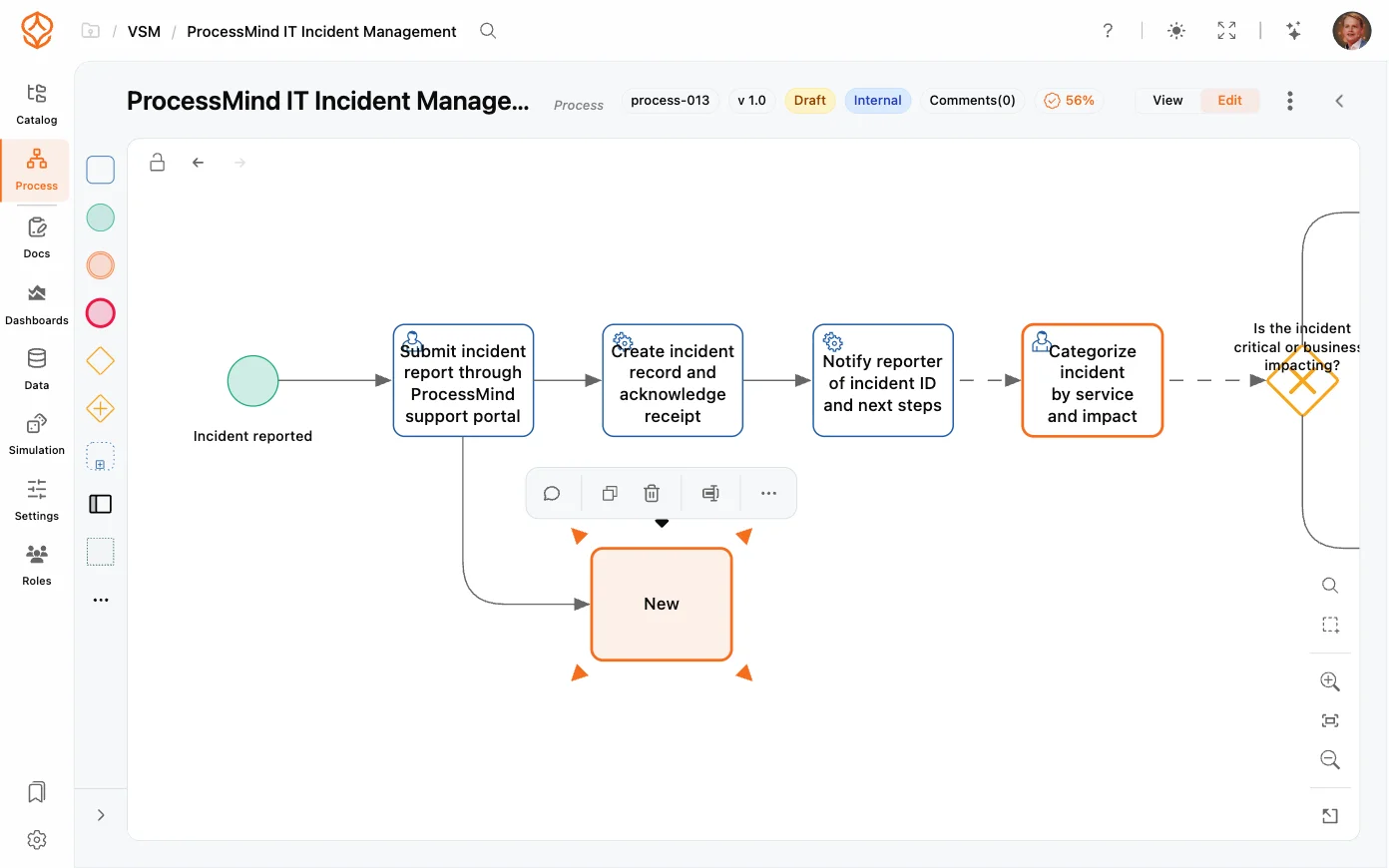Open Comments(0)
This screenshot has height=868, width=1389.
pos(972,101)
